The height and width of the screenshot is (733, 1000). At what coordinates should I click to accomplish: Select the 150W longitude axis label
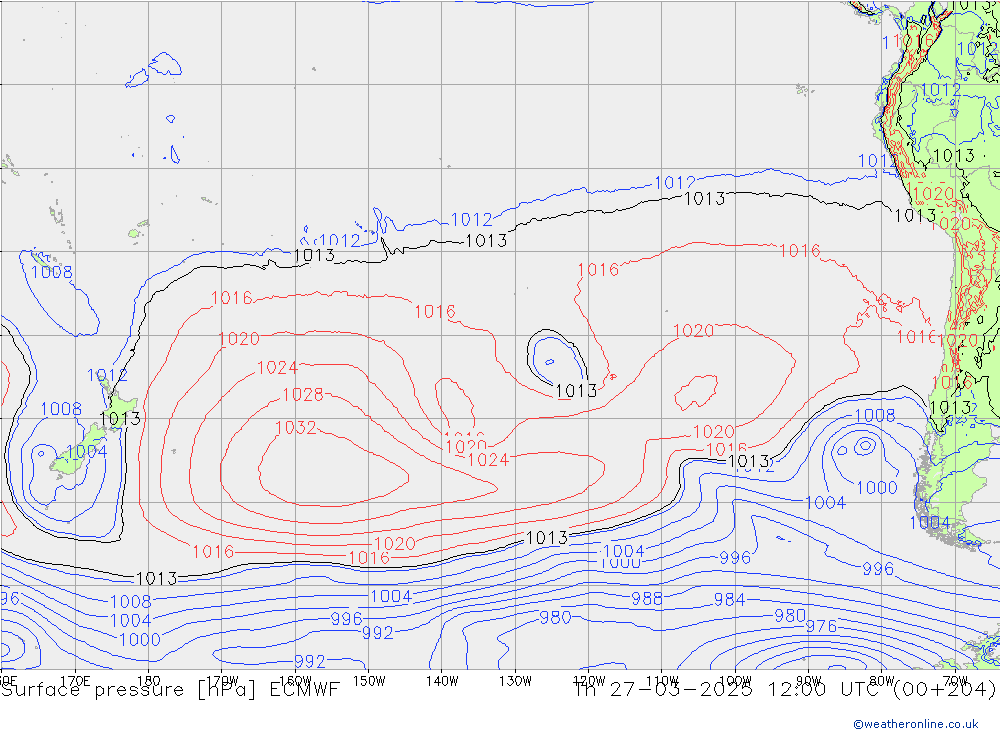point(369,681)
